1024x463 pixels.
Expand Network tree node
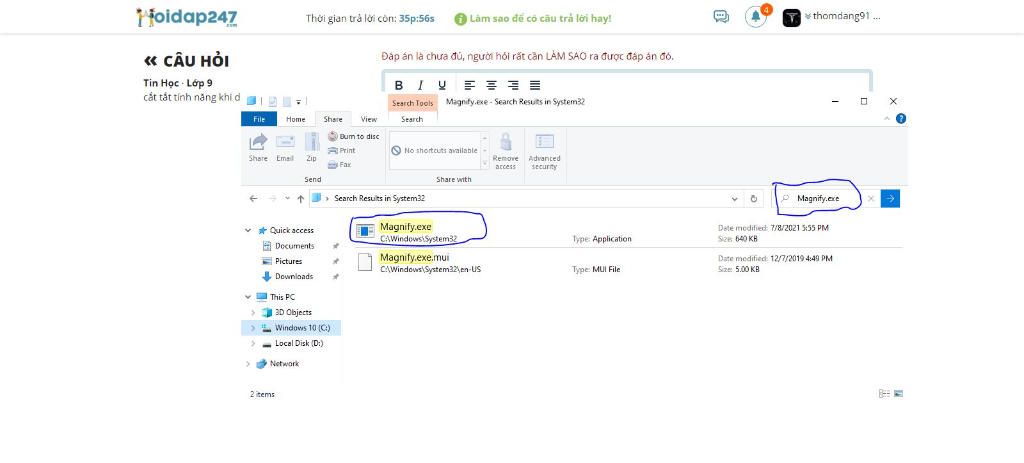pos(248,364)
